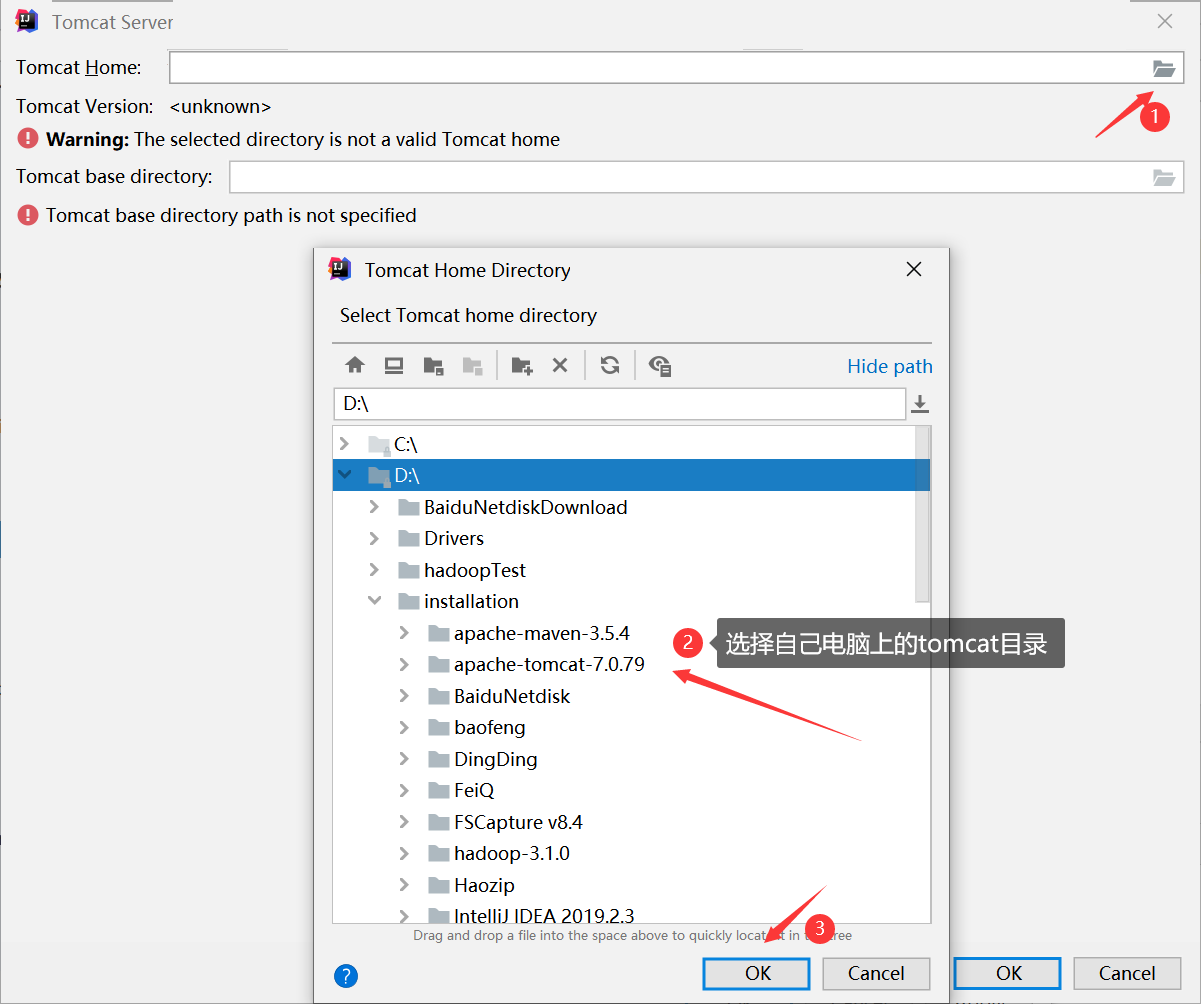Screen dimensions: 1201x1004
Task: Select apache-maven-3.5.4 folder
Action: click(541, 633)
